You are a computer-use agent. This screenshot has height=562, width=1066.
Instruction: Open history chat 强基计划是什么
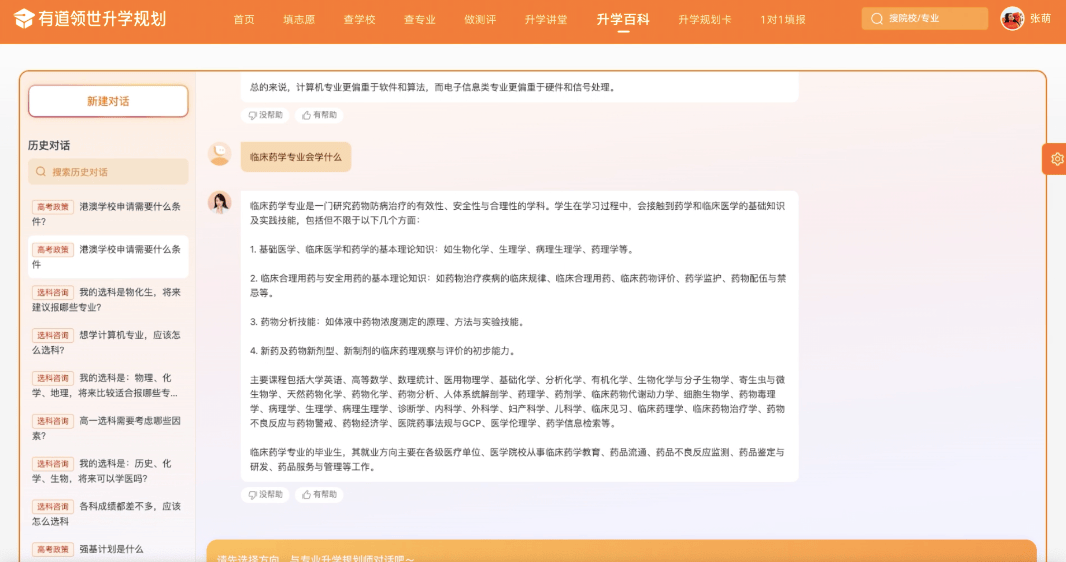[108, 549]
